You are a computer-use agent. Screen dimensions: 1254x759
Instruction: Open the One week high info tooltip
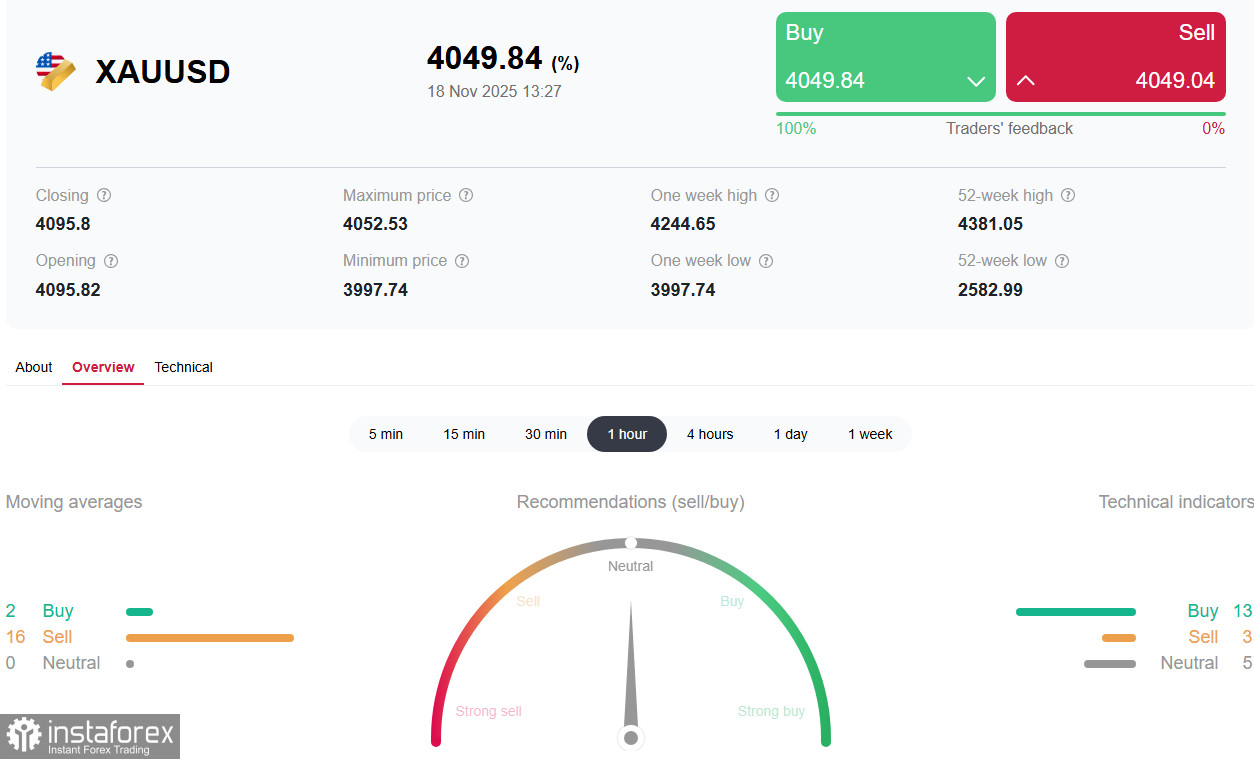click(771, 195)
